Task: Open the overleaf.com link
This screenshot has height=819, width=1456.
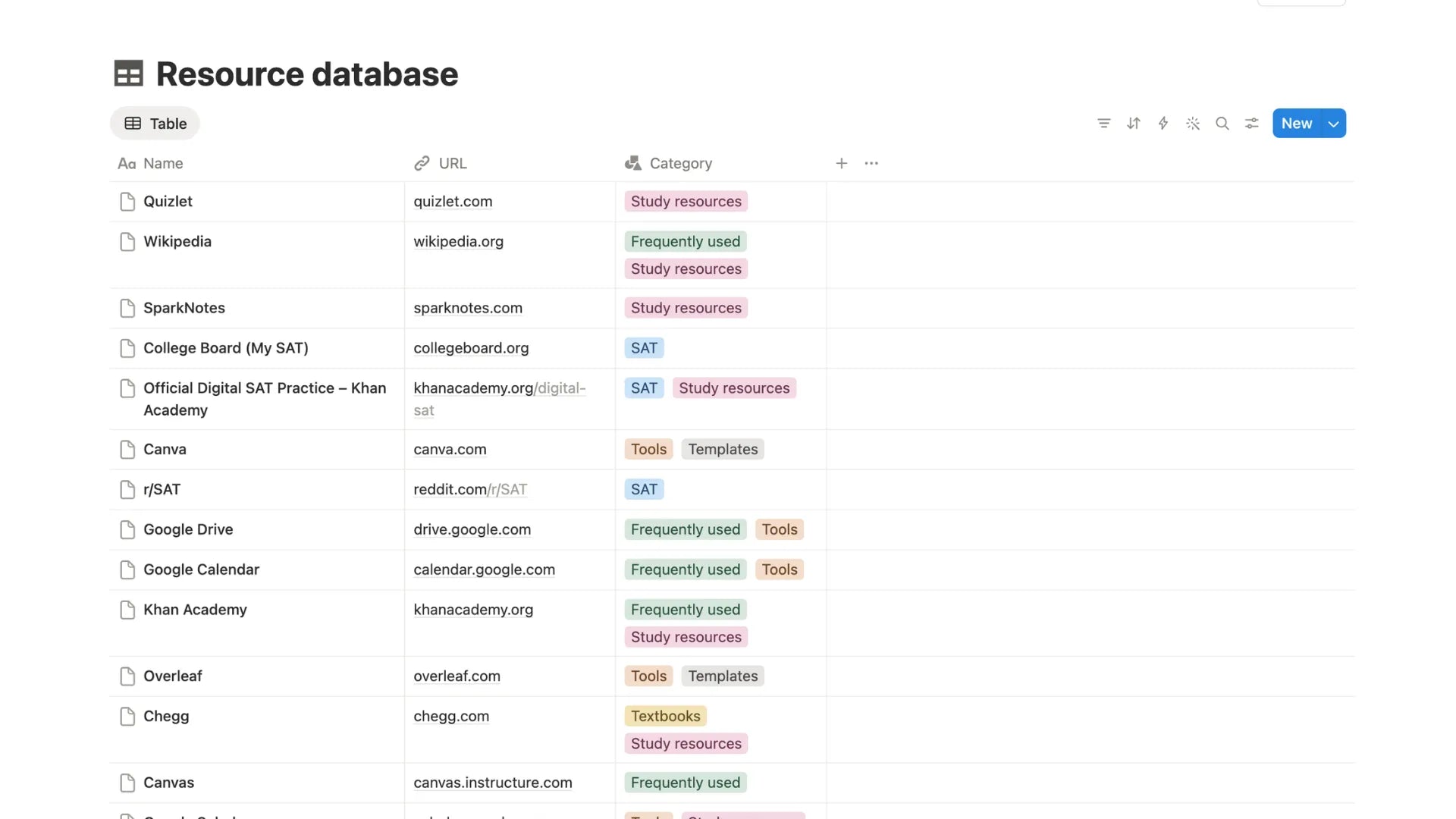Action: point(457,676)
